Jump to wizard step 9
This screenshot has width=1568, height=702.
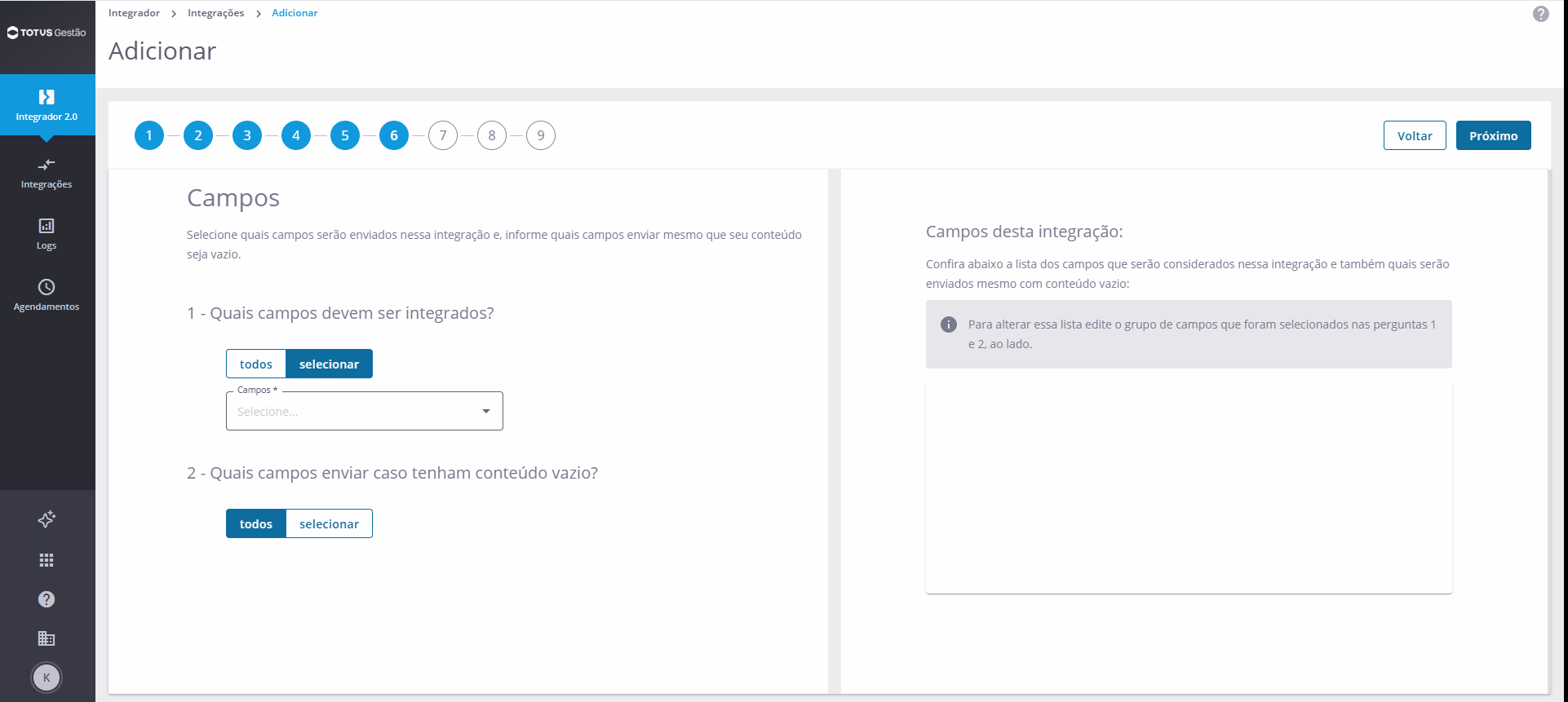(541, 135)
